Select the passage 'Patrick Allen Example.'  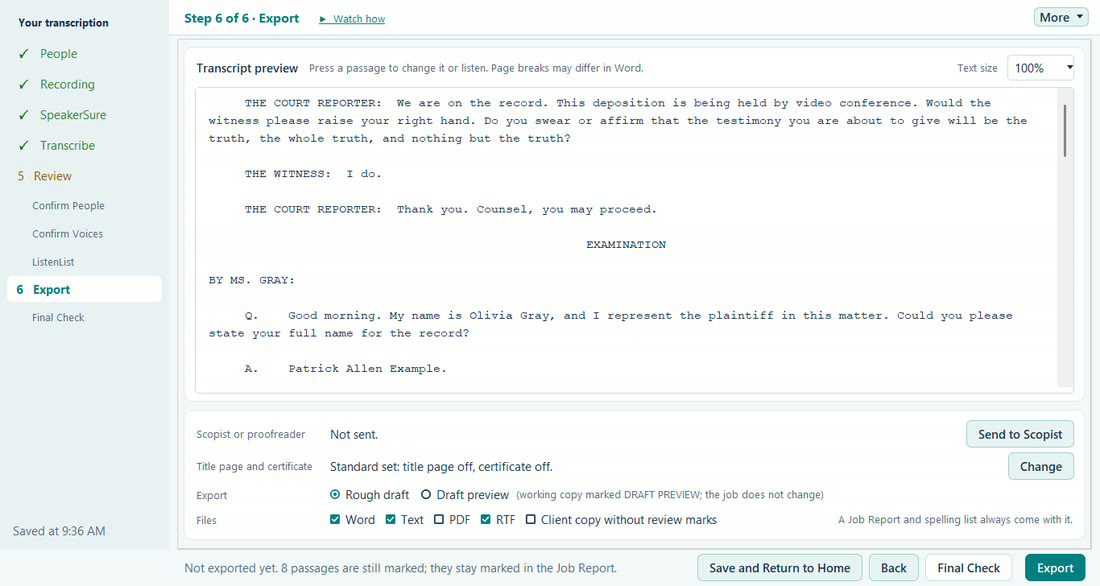[x=367, y=368]
